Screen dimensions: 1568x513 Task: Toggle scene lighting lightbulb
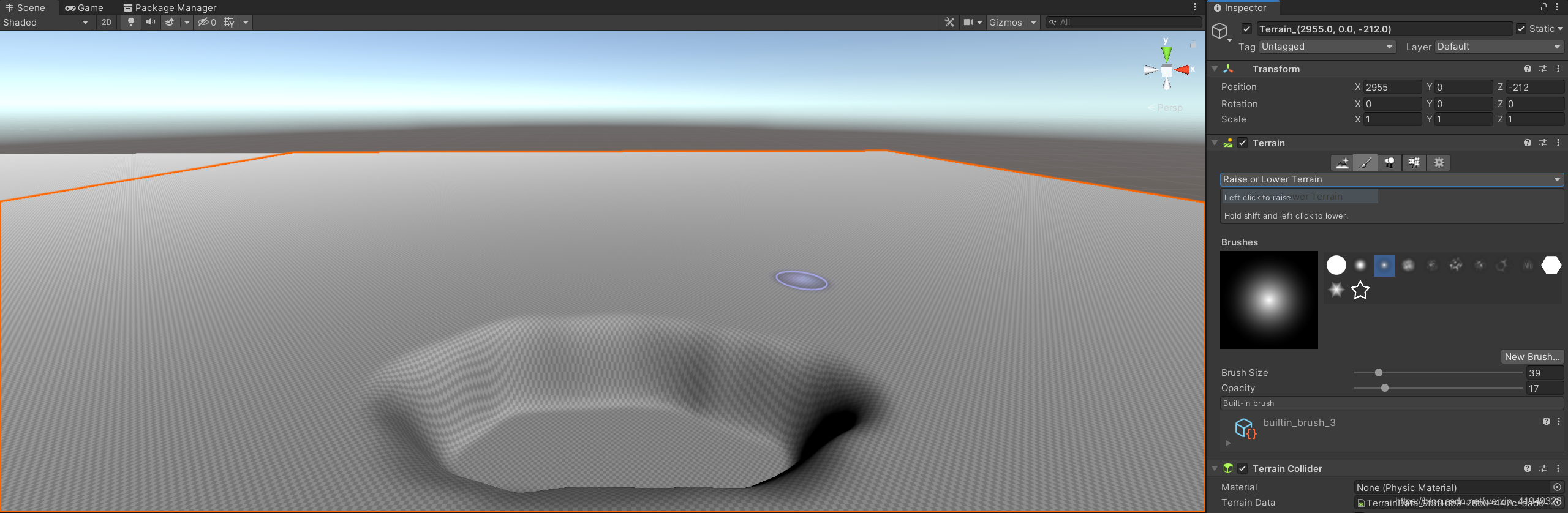130,22
